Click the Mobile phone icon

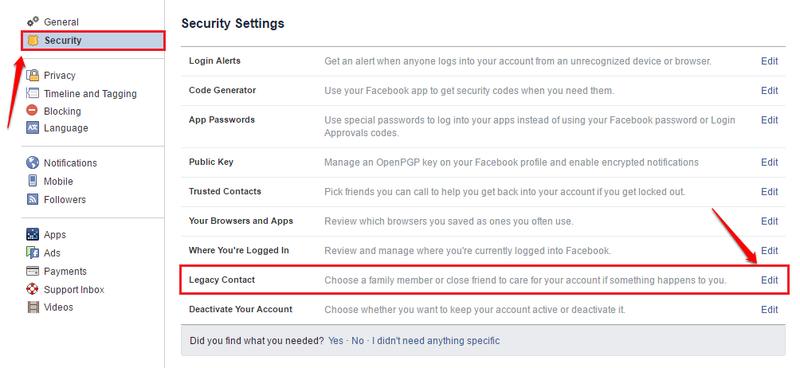click(33, 181)
